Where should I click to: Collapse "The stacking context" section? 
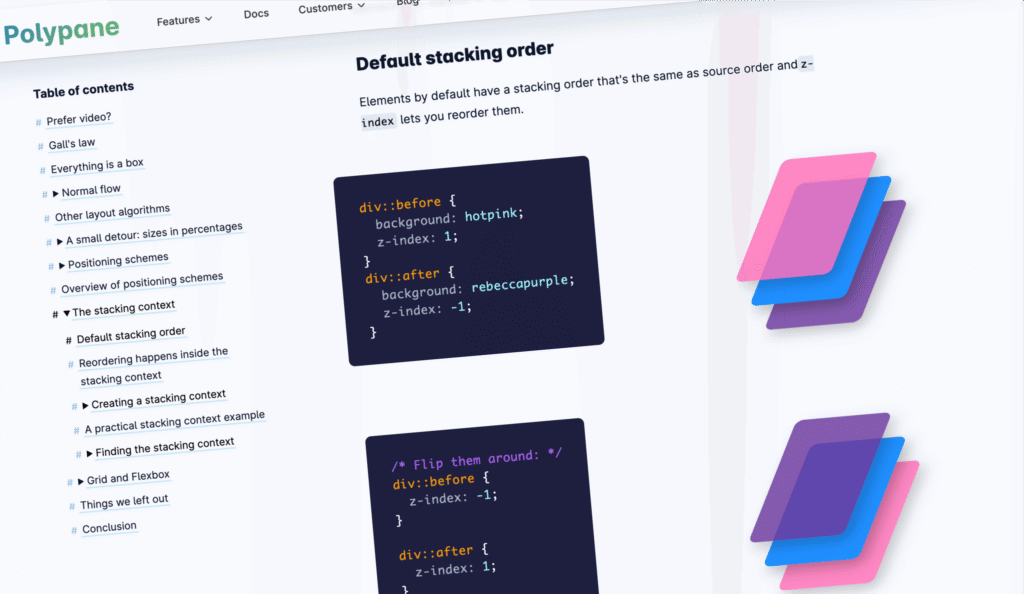pos(68,311)
